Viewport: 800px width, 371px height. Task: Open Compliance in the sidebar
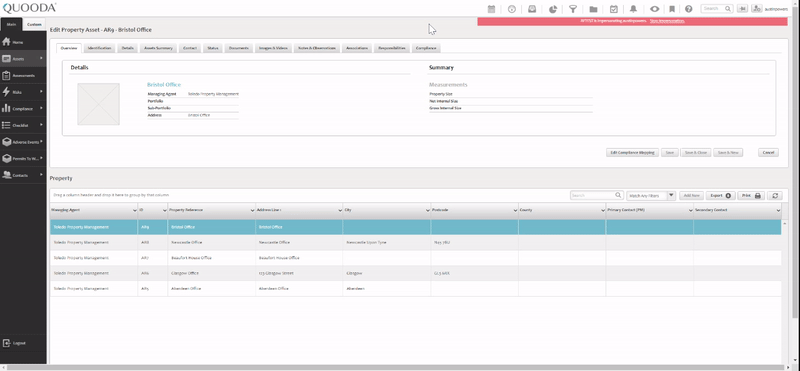[x=23, y=109]
